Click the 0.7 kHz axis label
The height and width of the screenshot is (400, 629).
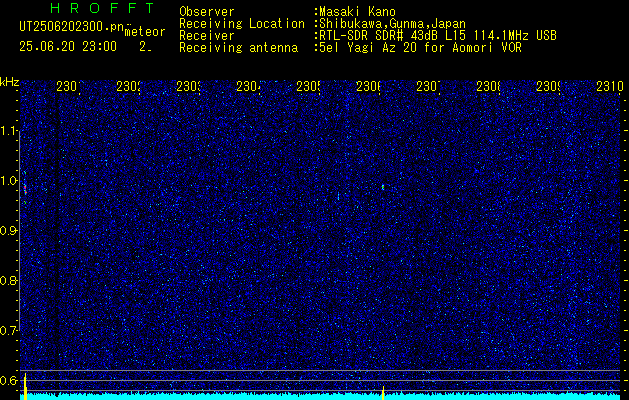[9, 331]
